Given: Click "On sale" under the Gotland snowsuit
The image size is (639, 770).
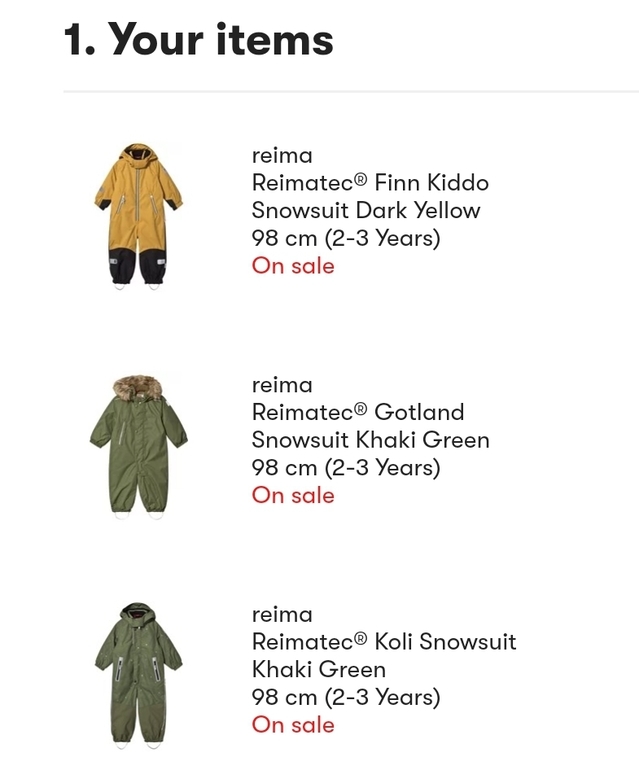Looking at the screenshot, I should click(293, 495).
